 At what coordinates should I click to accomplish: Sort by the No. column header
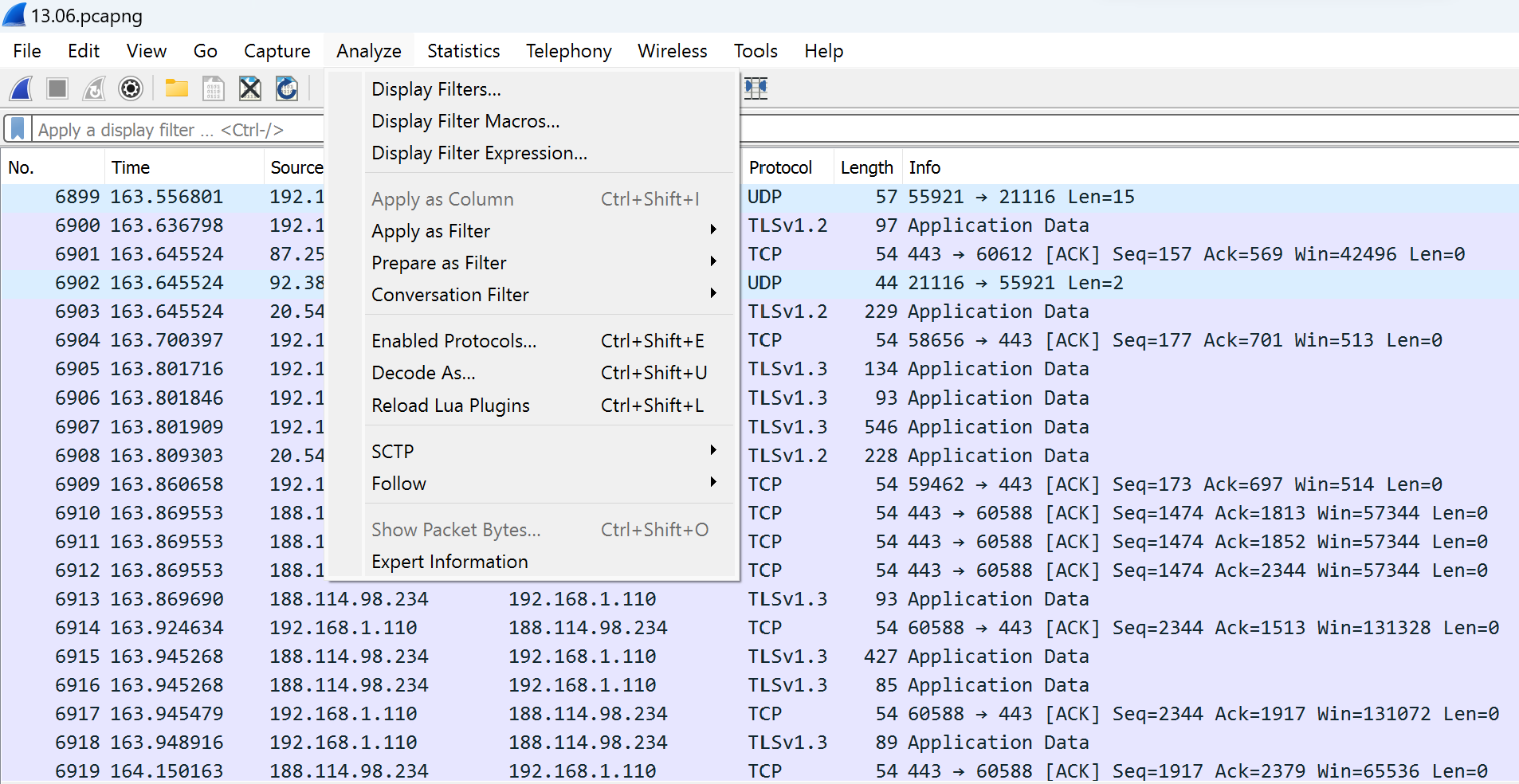click(53, 167)
